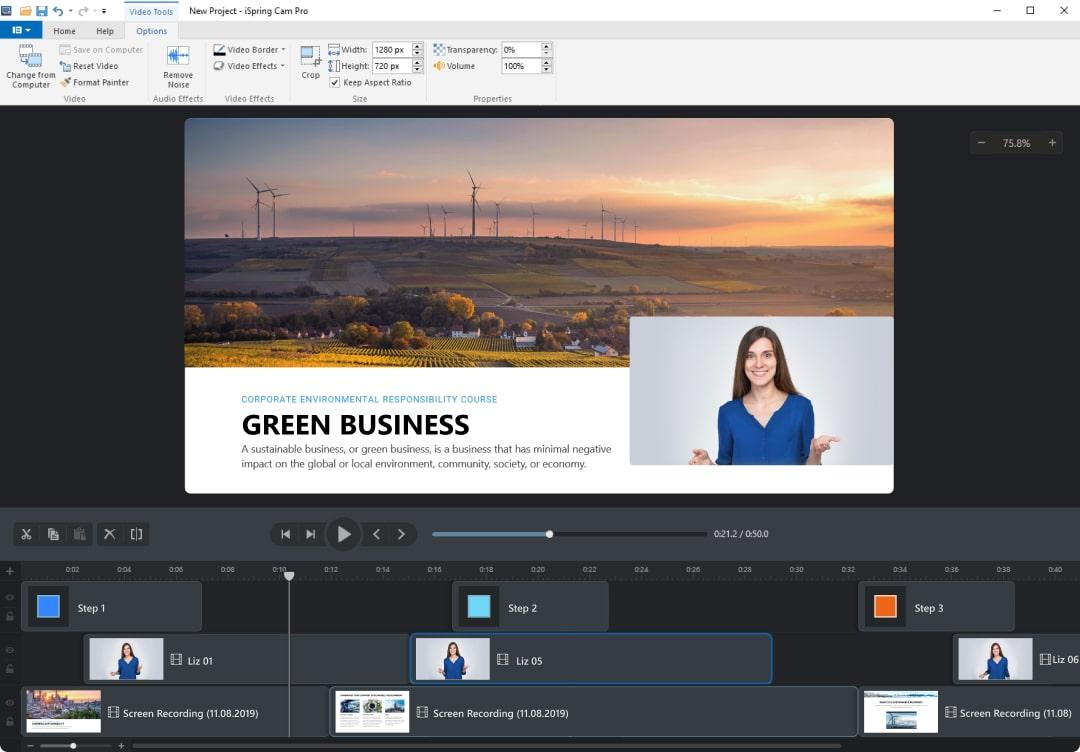The image size is (1080, 752).
Task: Click the Split clip icon in the timeline toolbar
Action: [136, 534]
